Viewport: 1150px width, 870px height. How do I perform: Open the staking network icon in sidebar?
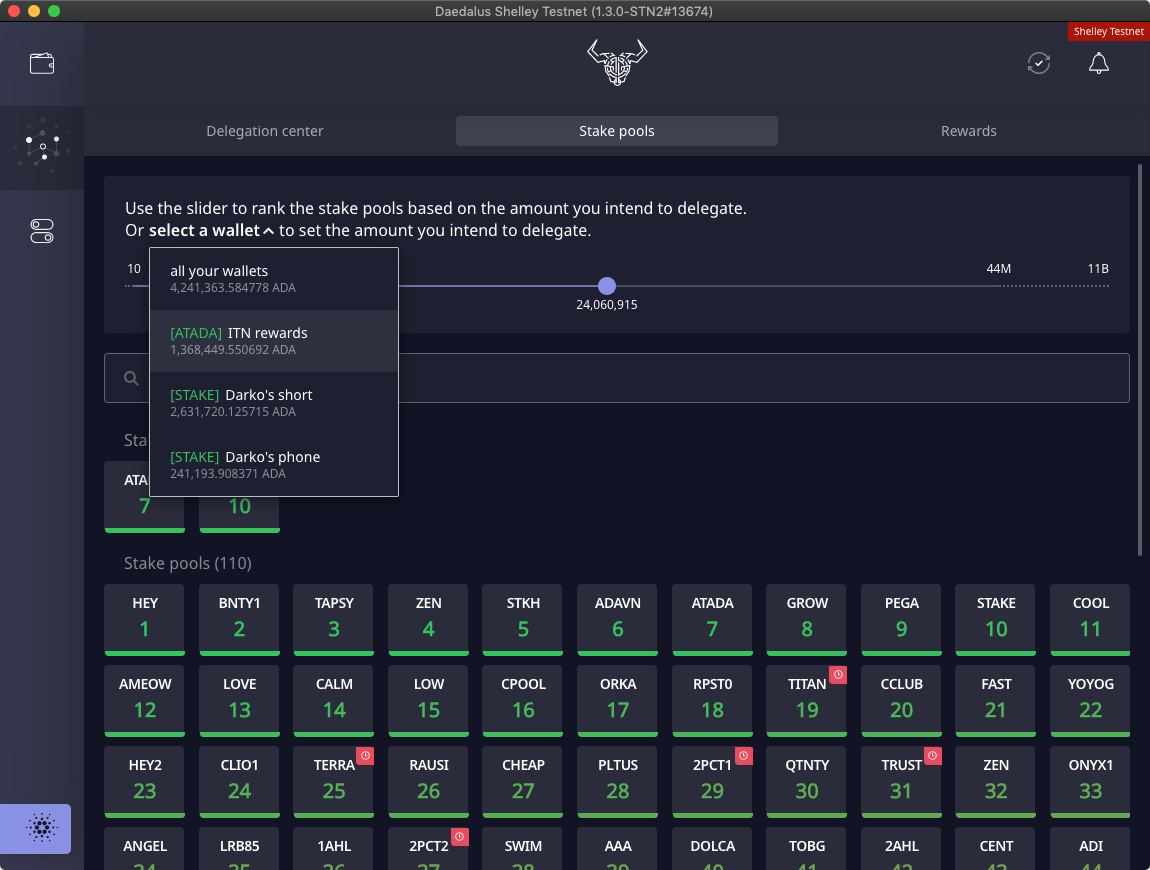pyautogui.click(x=42, y=146)
